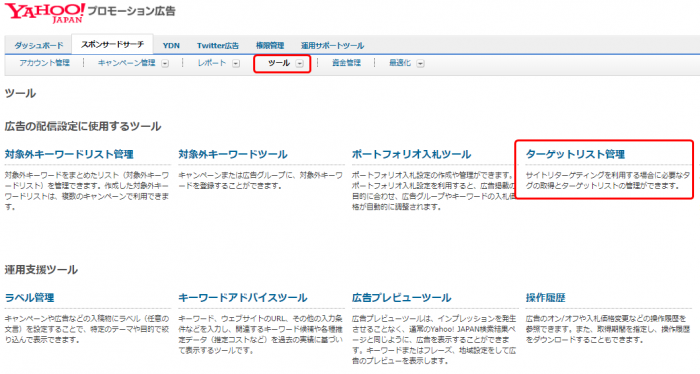
Task: Click the description under キーワードアドバイスツール
Action: coord(260,334)
